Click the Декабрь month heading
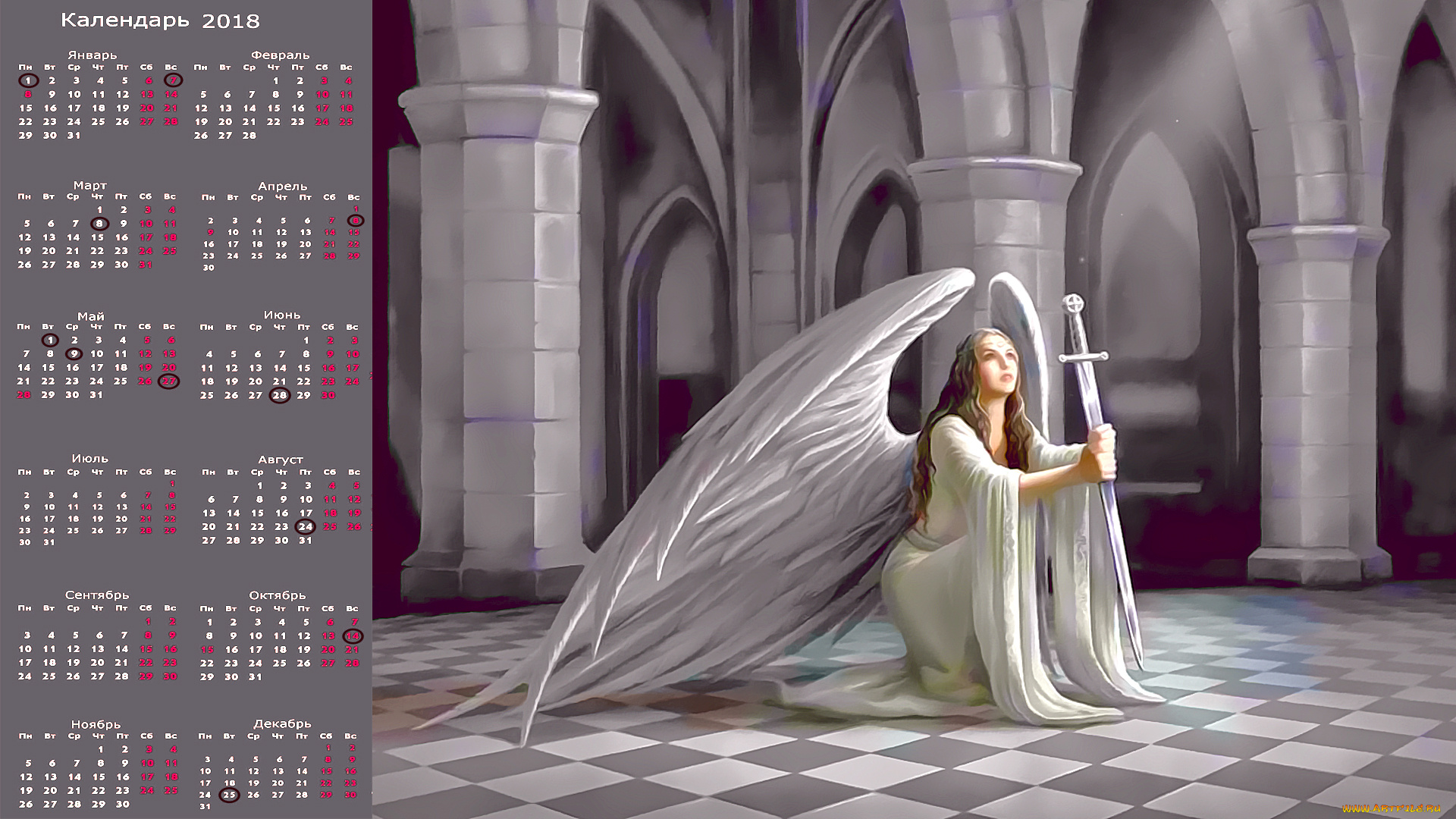Viewport: 1456px width, 819px height. [x=282, y=724]
